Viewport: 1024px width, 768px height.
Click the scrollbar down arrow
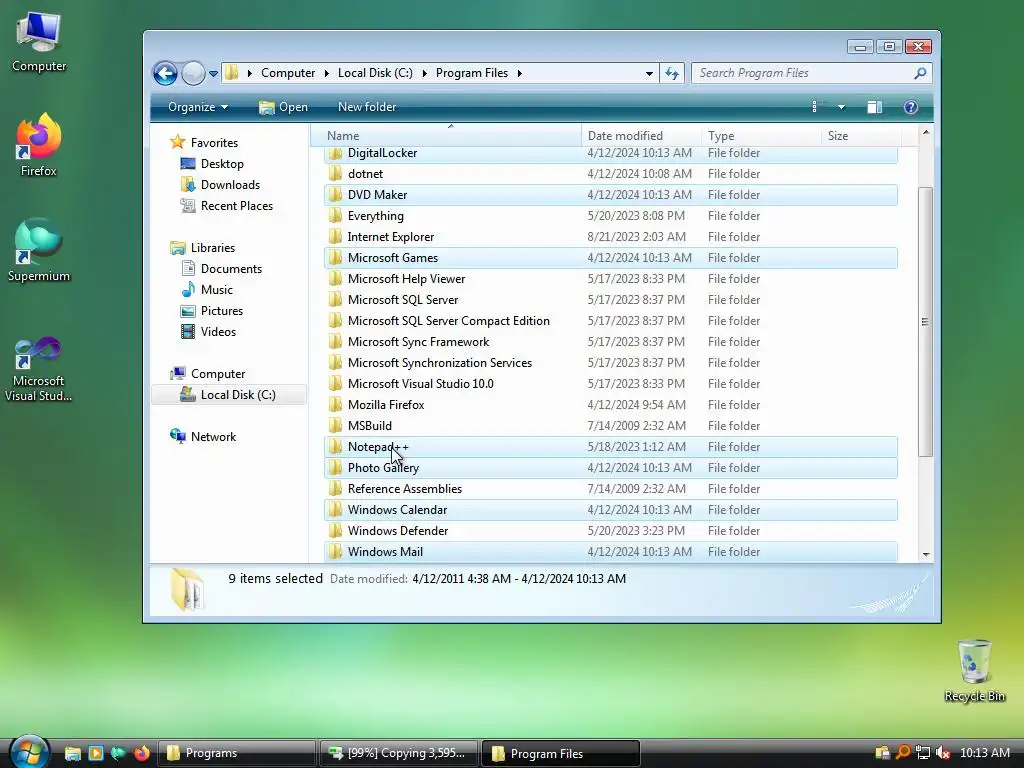925,554
